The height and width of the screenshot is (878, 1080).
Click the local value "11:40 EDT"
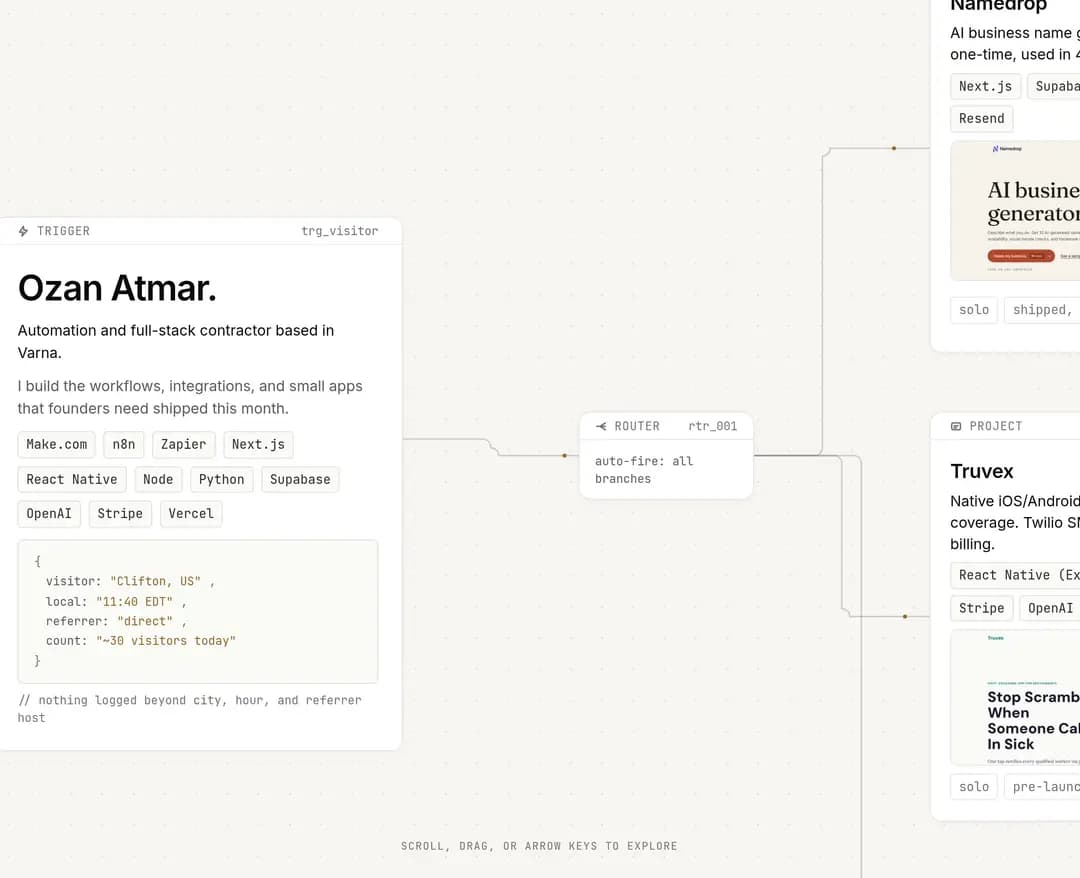click(134, 602)
